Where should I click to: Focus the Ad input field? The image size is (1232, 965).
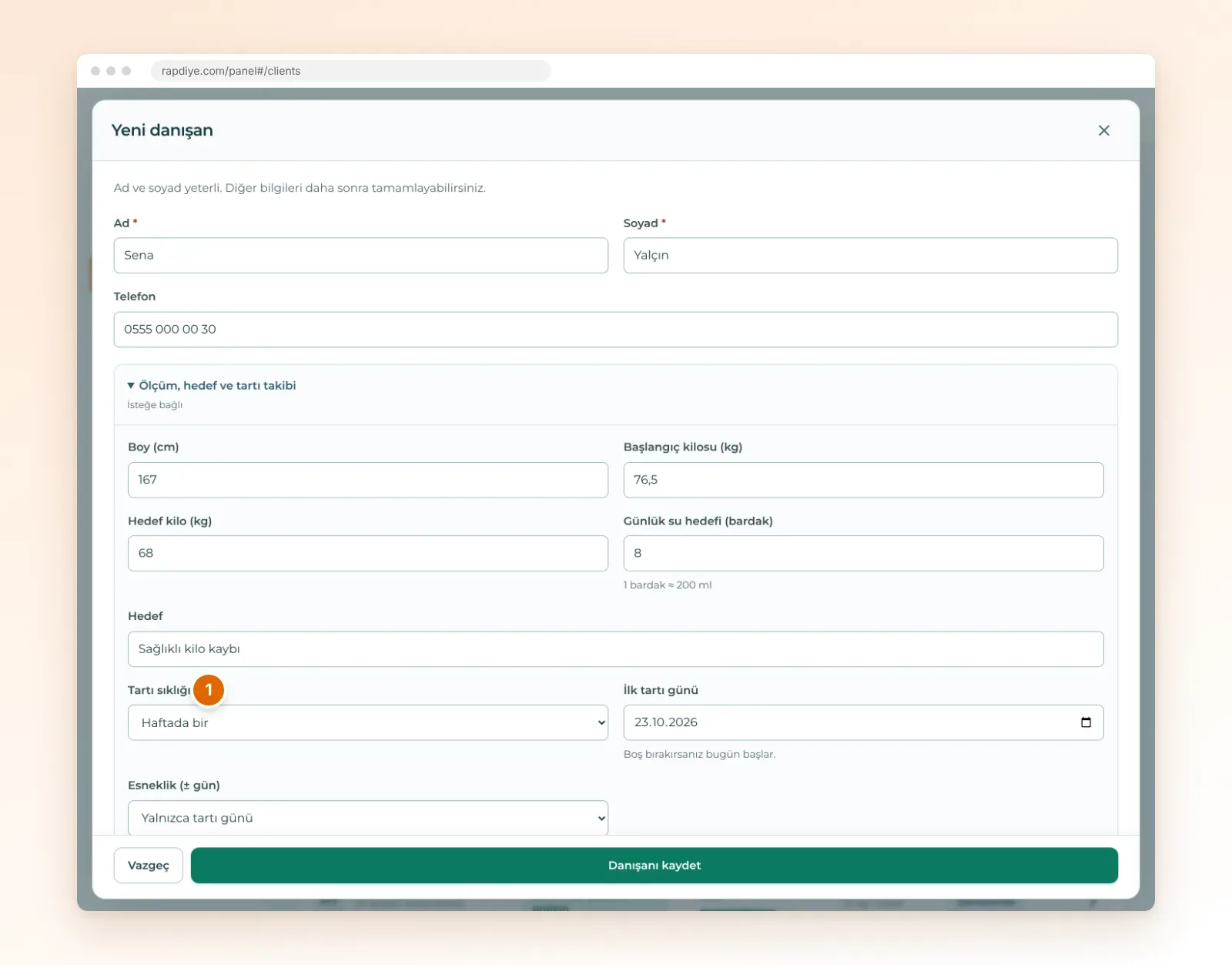361,256
